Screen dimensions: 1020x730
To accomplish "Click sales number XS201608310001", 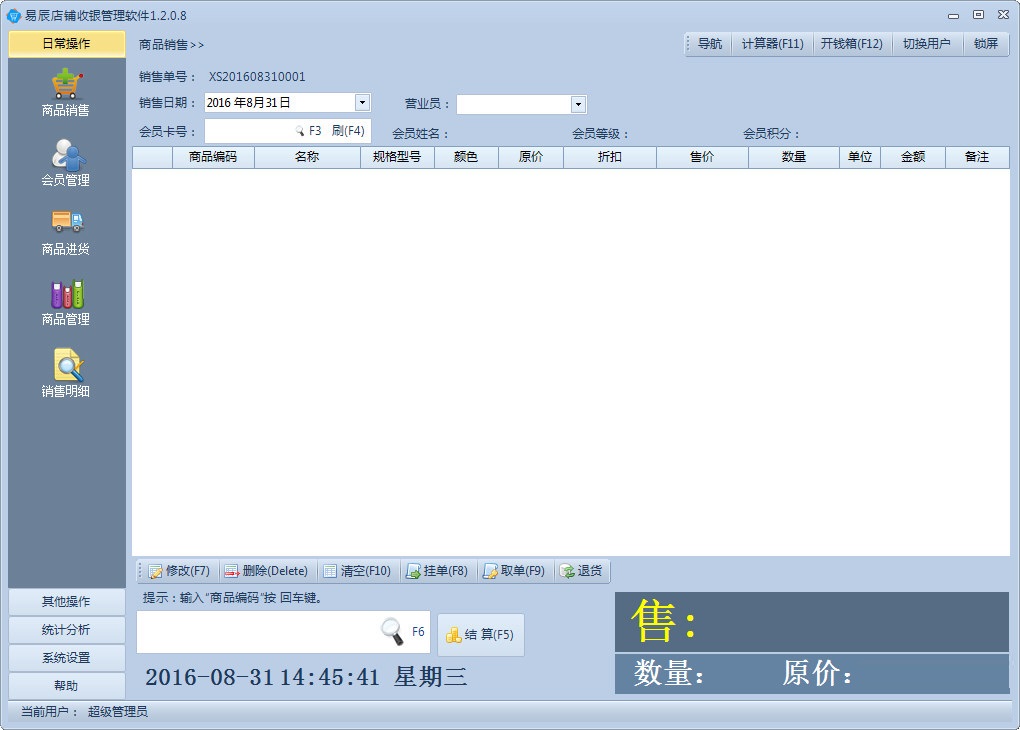I will 257,77.
